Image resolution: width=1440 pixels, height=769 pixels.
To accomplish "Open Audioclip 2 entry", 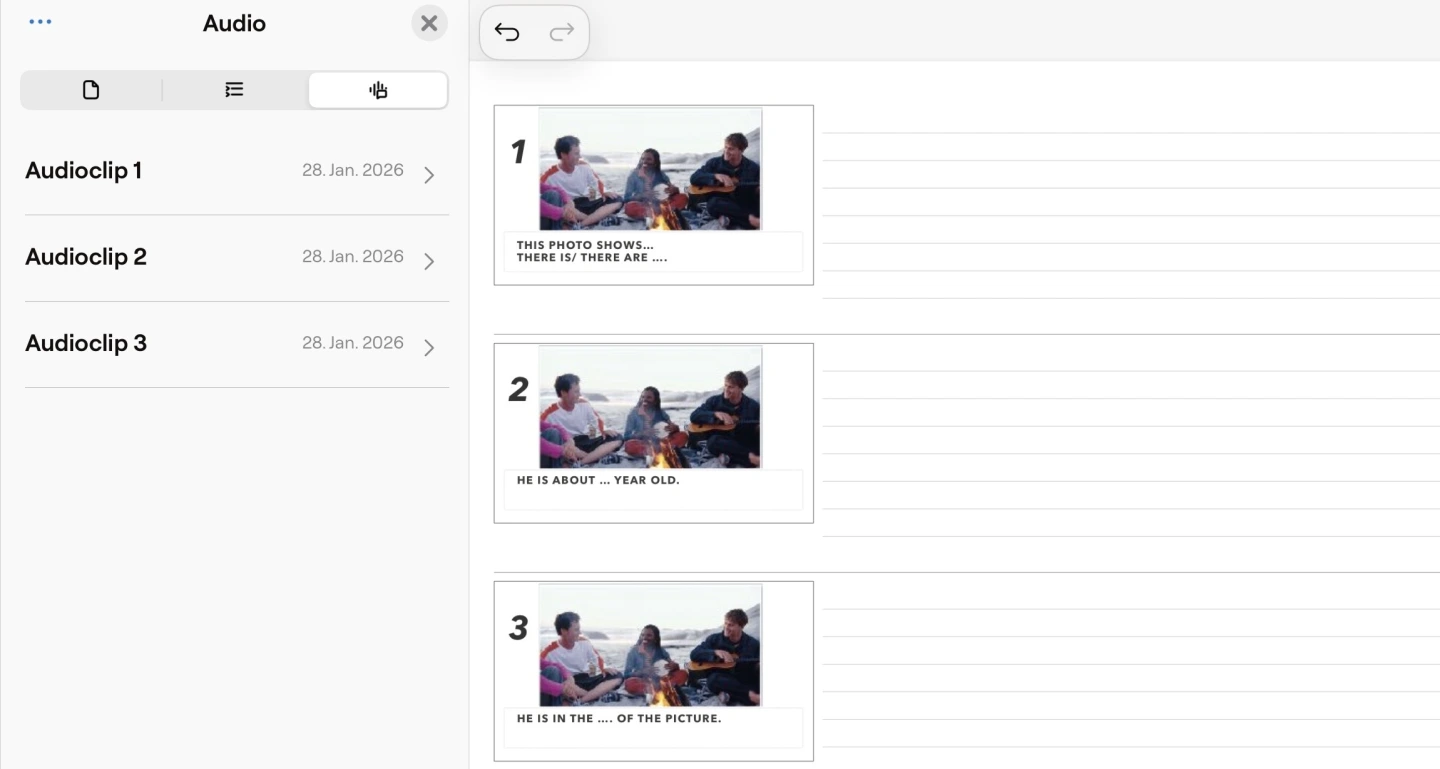I will 86,257.
